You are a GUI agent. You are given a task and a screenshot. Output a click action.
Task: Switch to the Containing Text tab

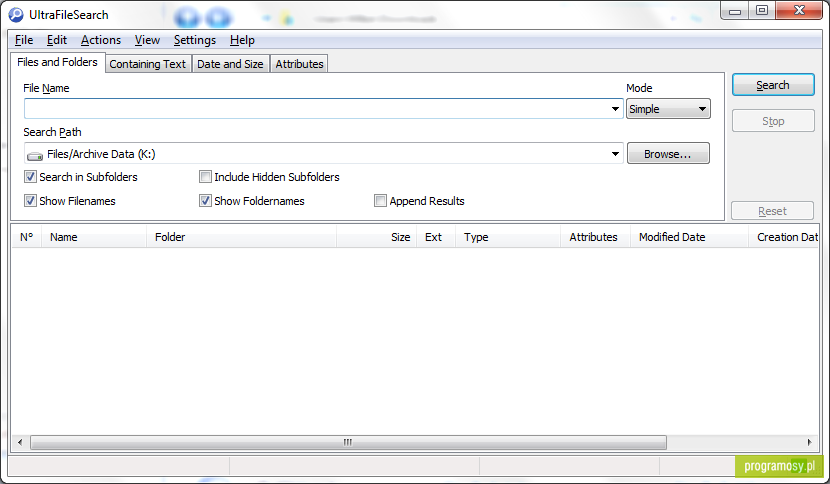tap(148, 64)
